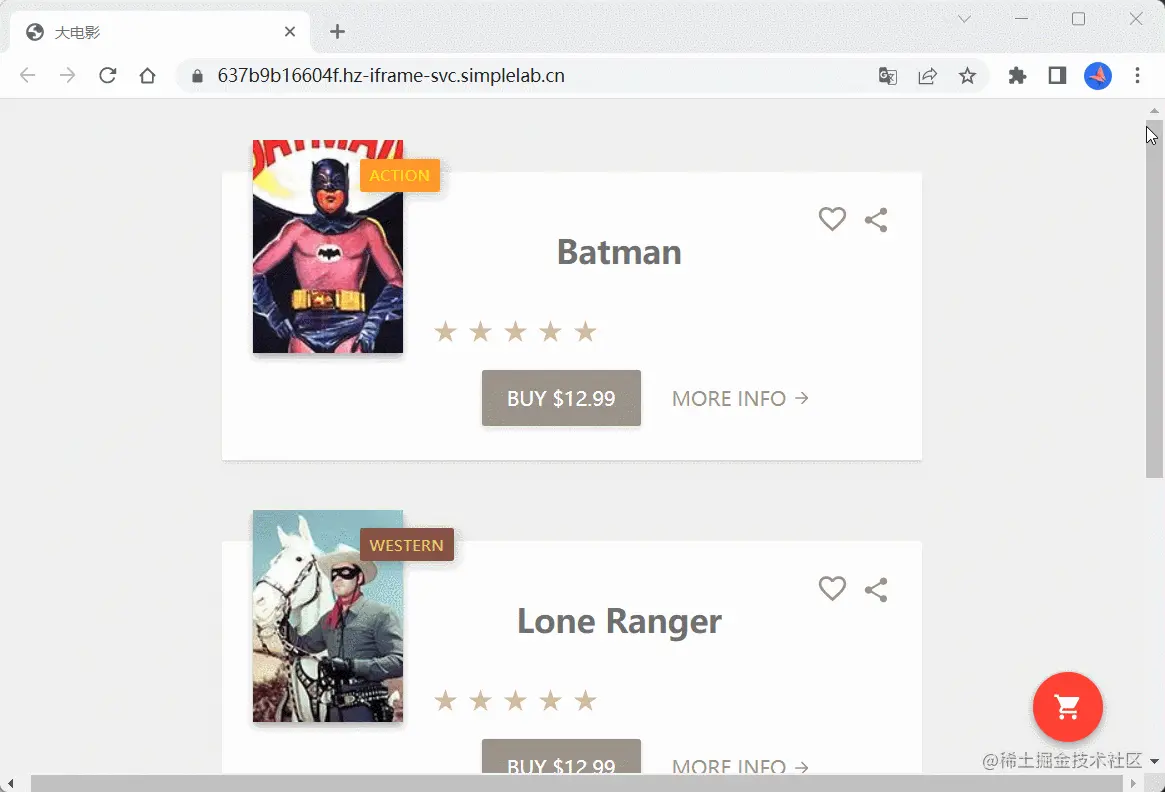Follow Batman's MORE INFO link
1165x792 pixels.
(x=740, y=399)
